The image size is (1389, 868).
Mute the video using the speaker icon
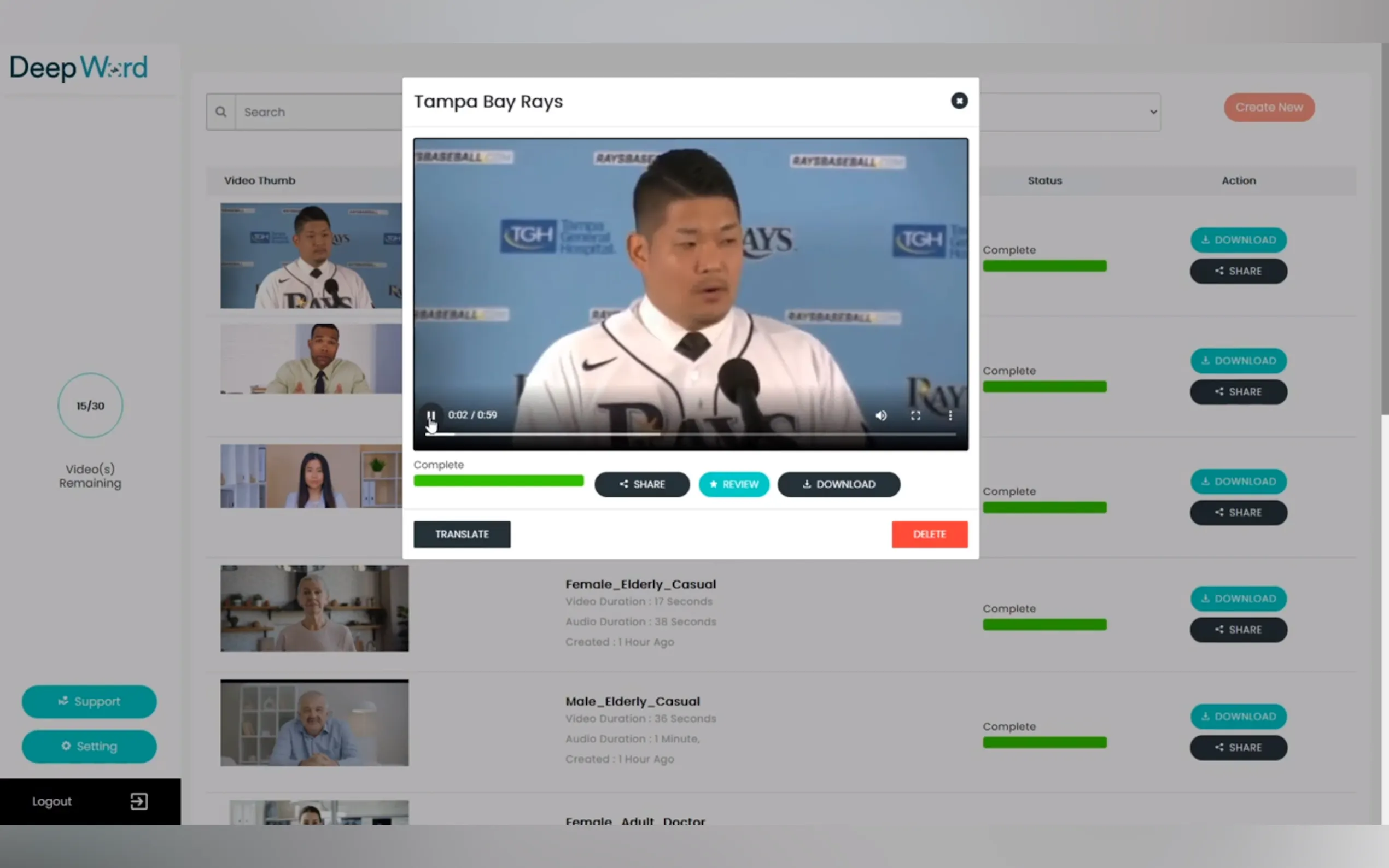(x=880, y=415)
